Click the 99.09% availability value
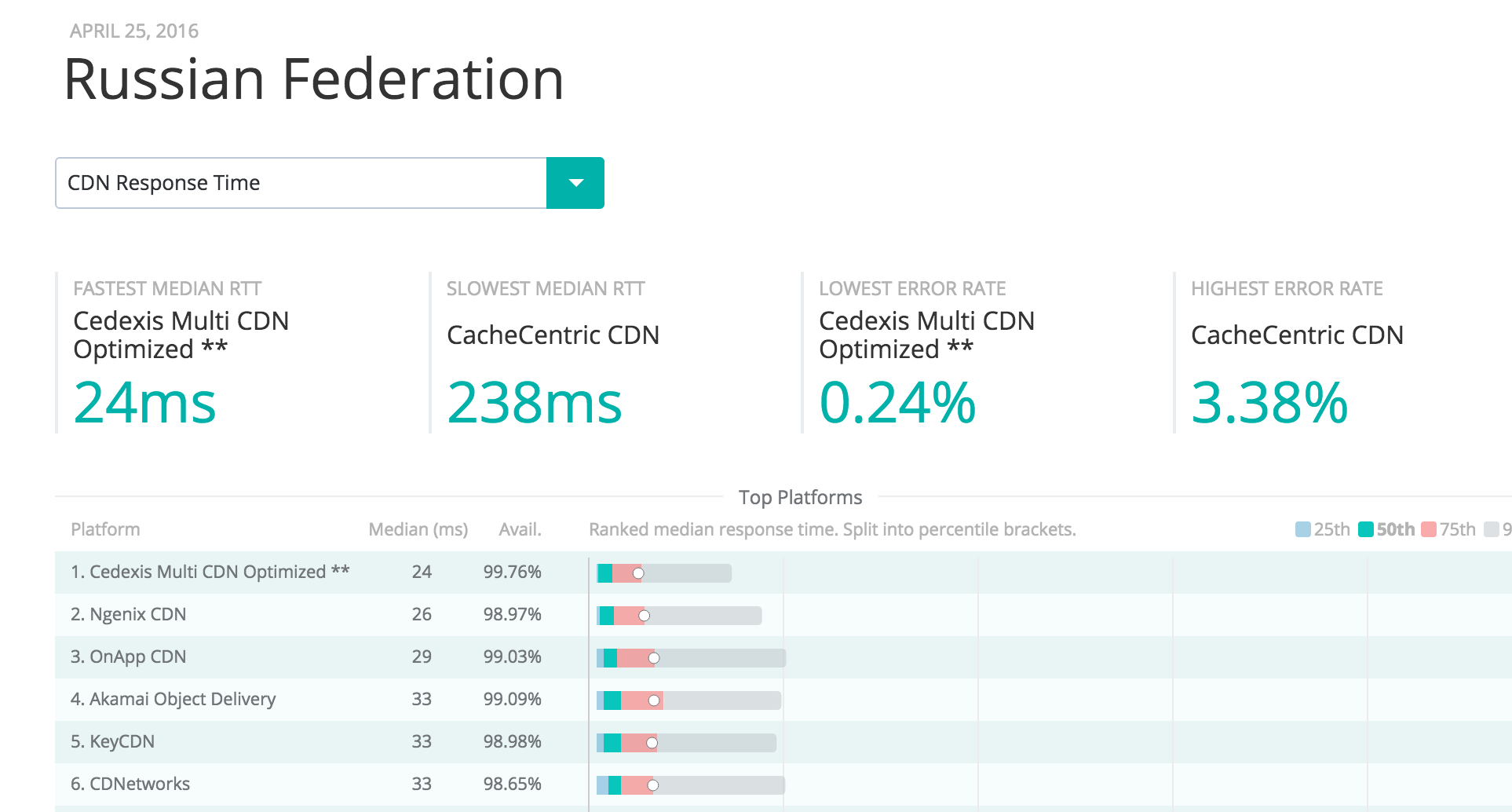The height and width of the screenshot is (812, 1512). click(513, 700)
